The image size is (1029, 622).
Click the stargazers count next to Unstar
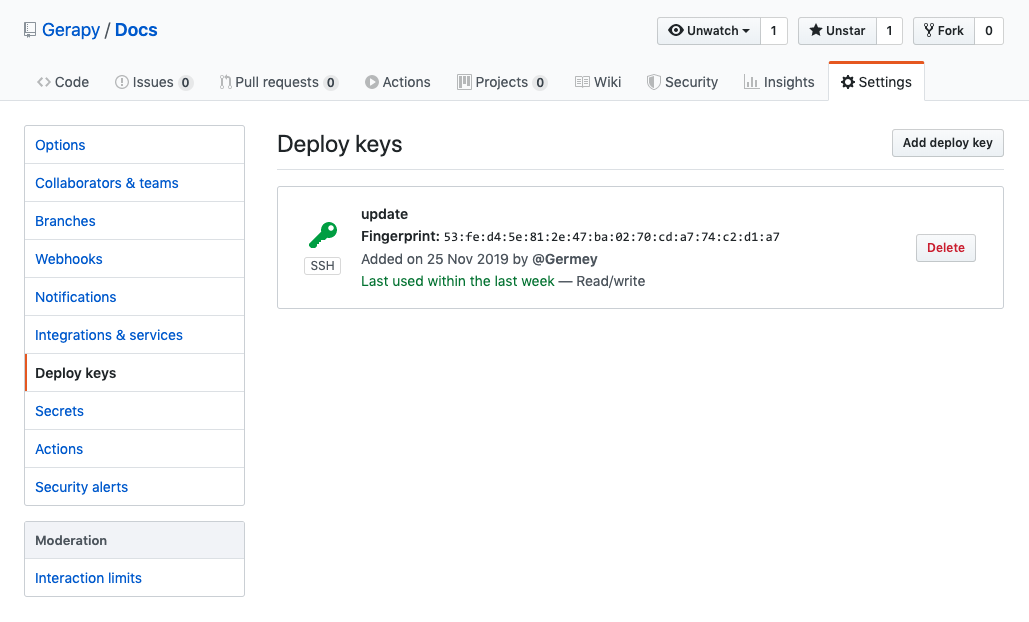tap(889, 31)
